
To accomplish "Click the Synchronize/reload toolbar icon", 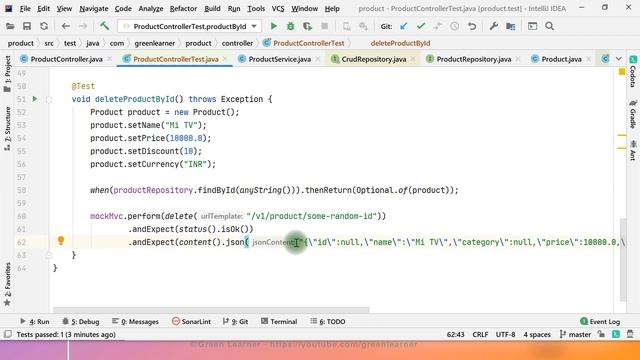I will tap(44, 27).
